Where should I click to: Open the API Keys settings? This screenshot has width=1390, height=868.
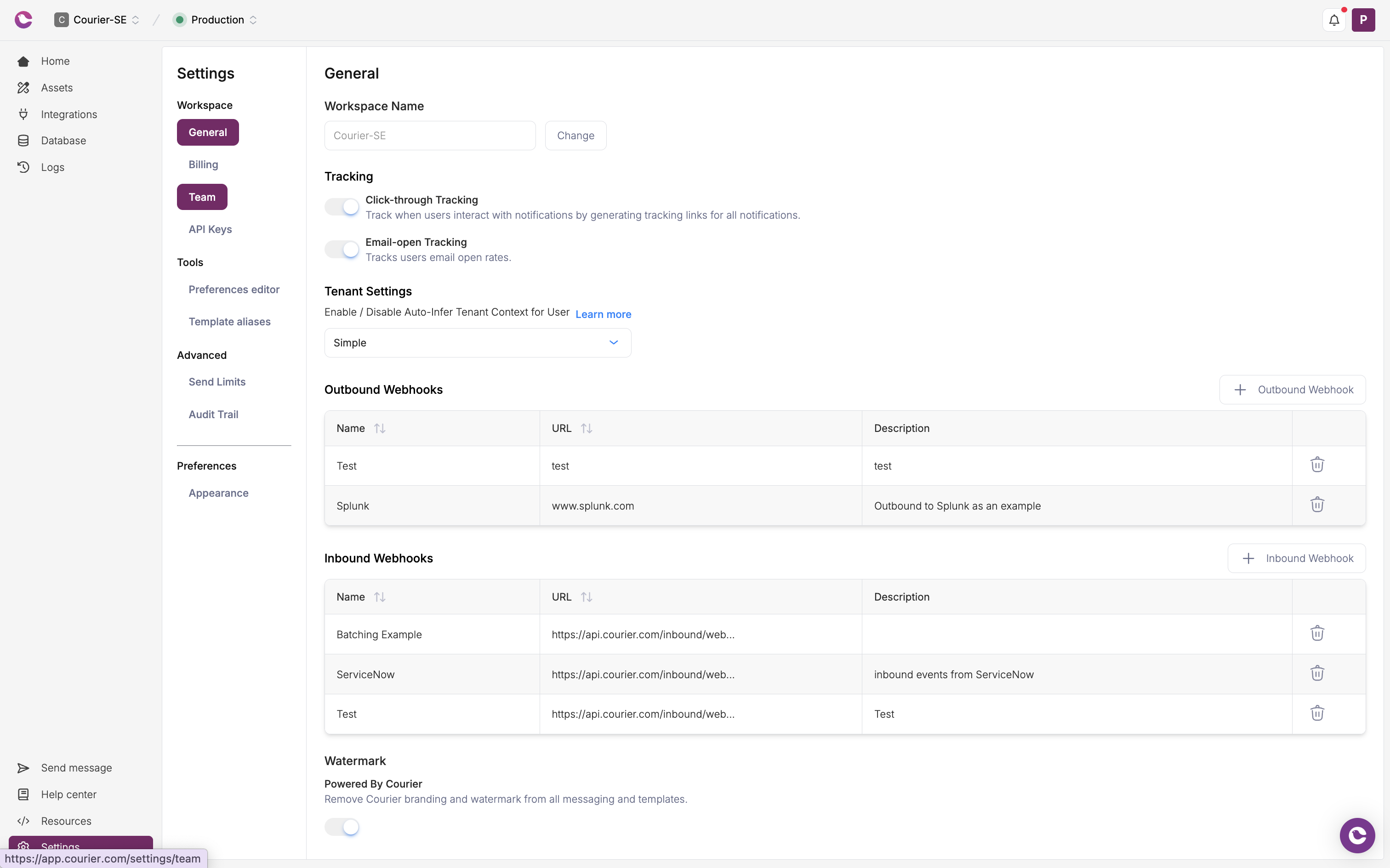tap(210, 228)
